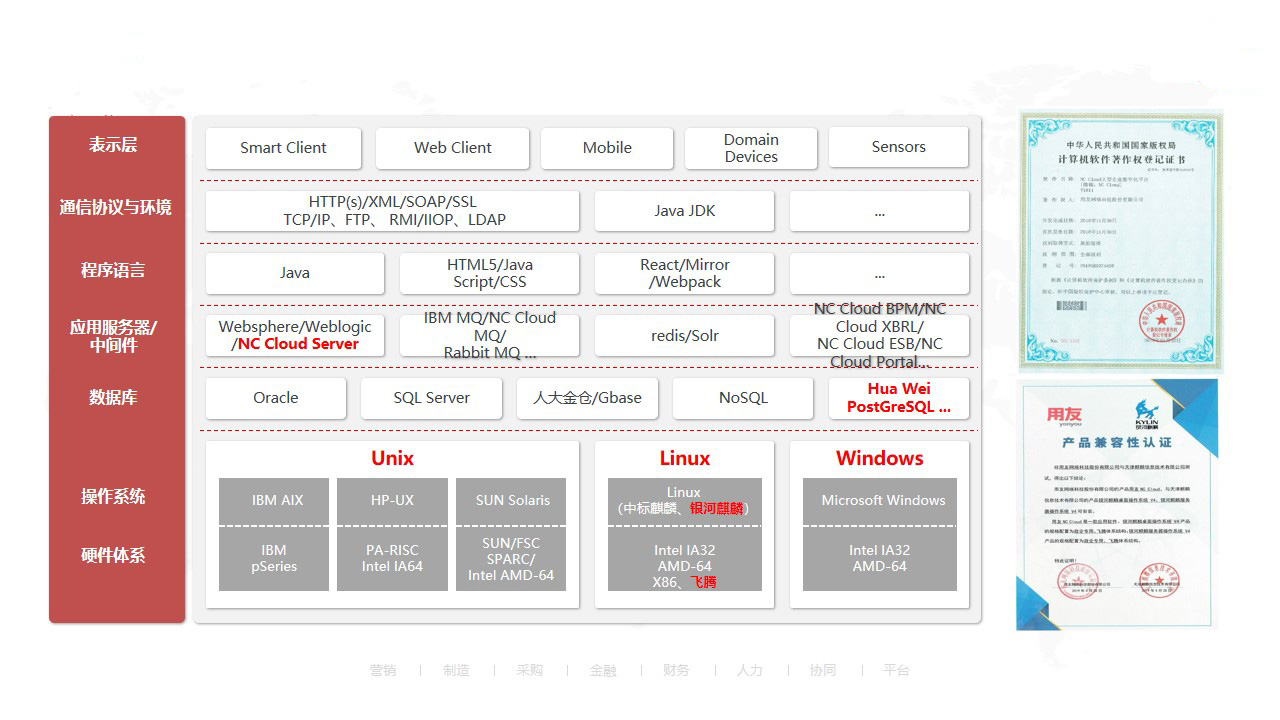Click the Mobile box
The width and height of the screenshot is (1280, 720).
coord(607,148)
